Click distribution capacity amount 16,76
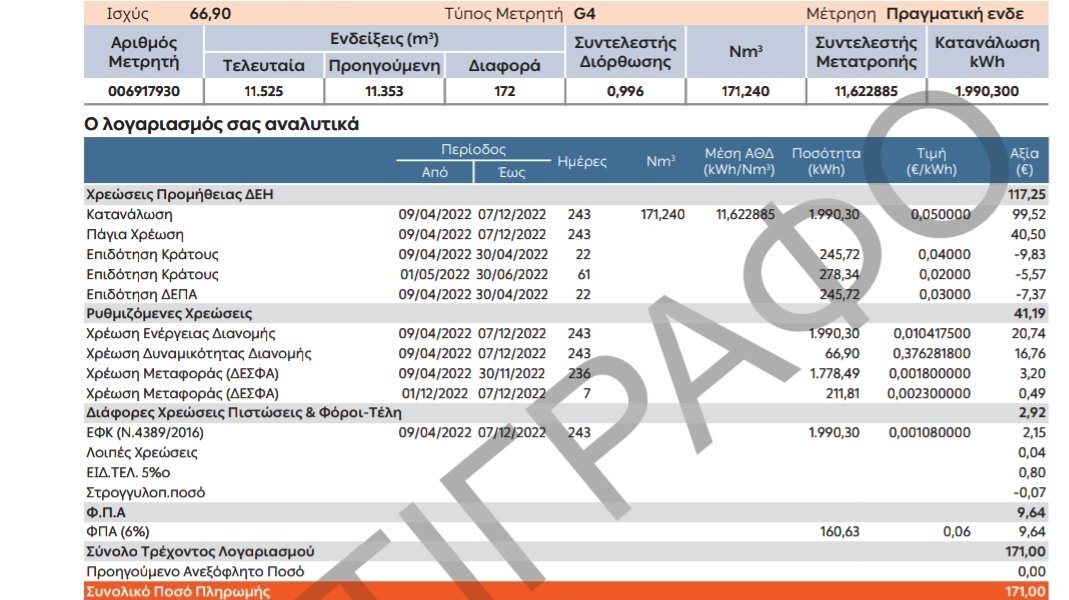The width and height of the screenshot is (1069, 600). click(1029, 353)
